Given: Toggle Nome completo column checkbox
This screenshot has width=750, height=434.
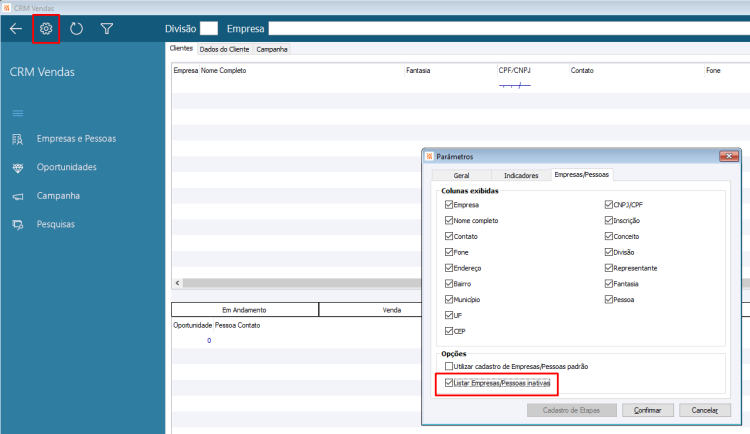Looking at the screenshot, I should click(449, 221).
